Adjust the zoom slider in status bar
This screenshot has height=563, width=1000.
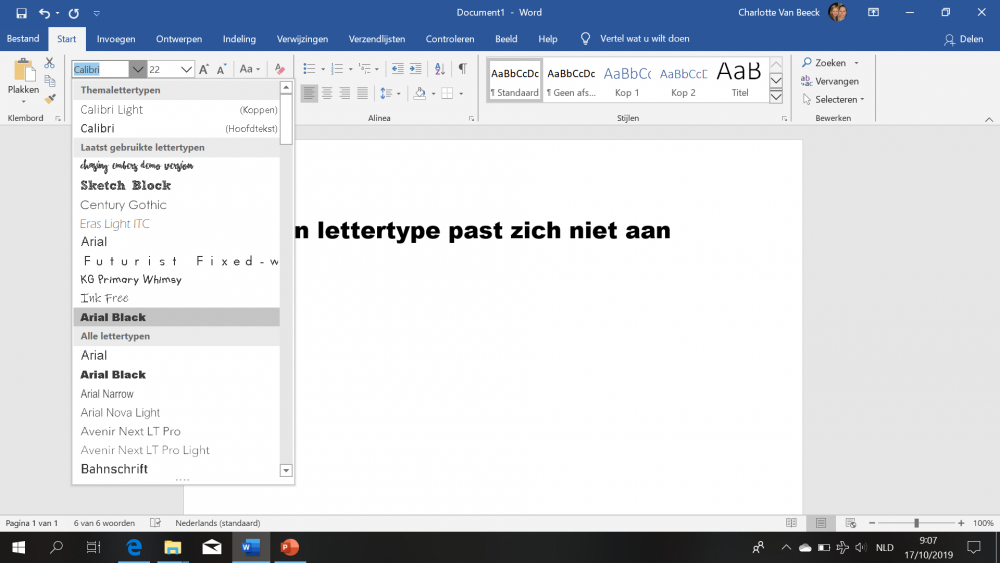point(916,523)
